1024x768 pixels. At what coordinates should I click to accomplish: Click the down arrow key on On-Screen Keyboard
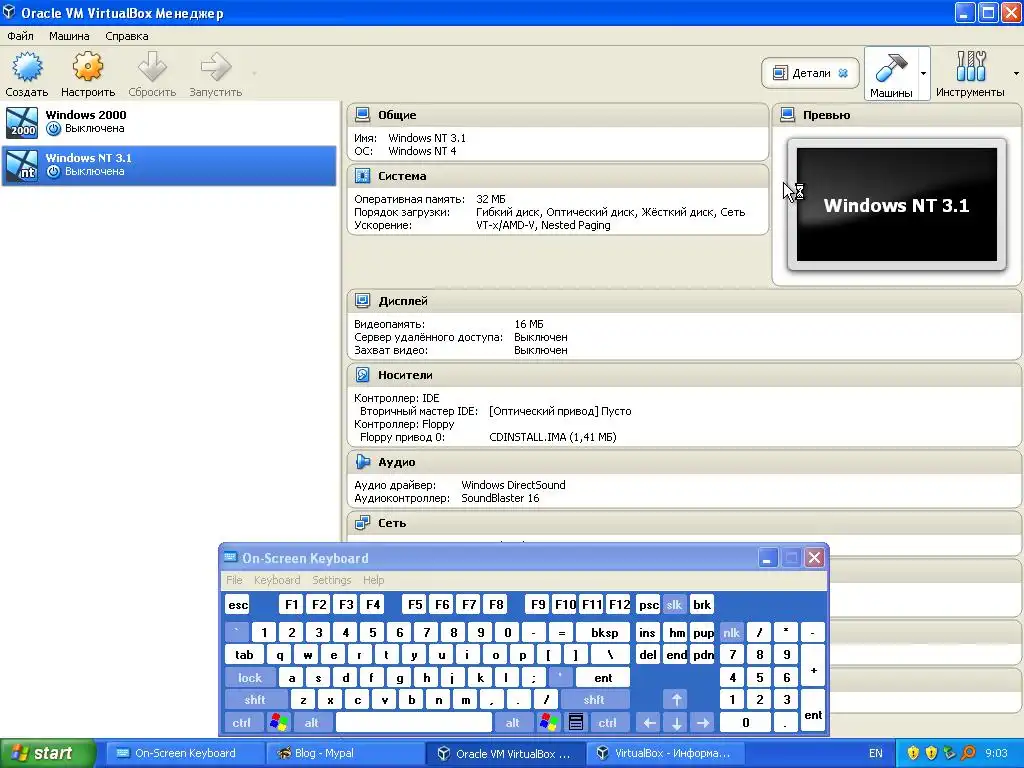pyautogui.click(x=676, y=722)
